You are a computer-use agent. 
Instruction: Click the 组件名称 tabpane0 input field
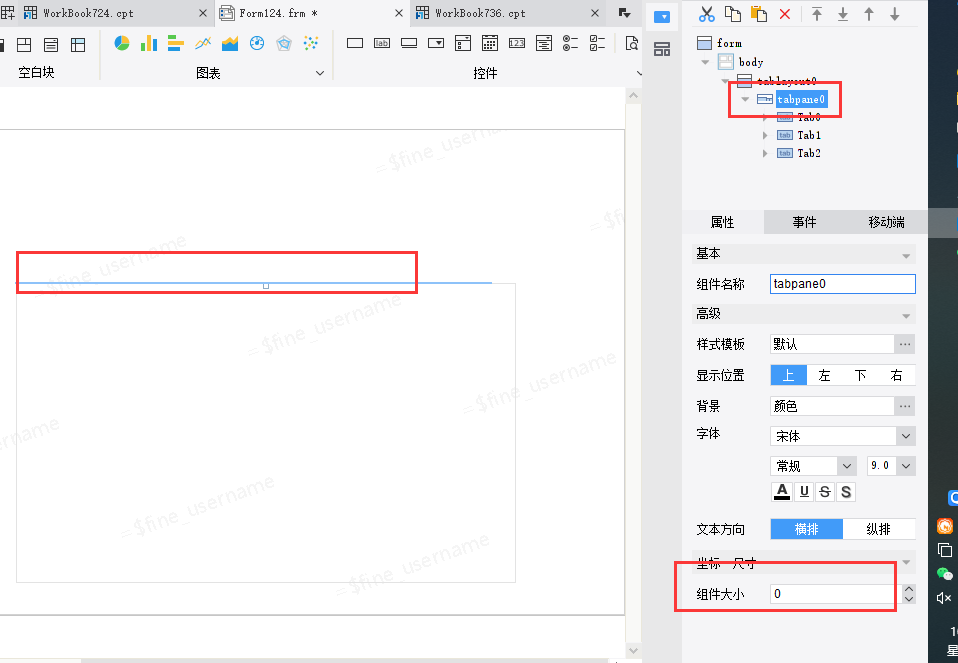click(843, 284)
